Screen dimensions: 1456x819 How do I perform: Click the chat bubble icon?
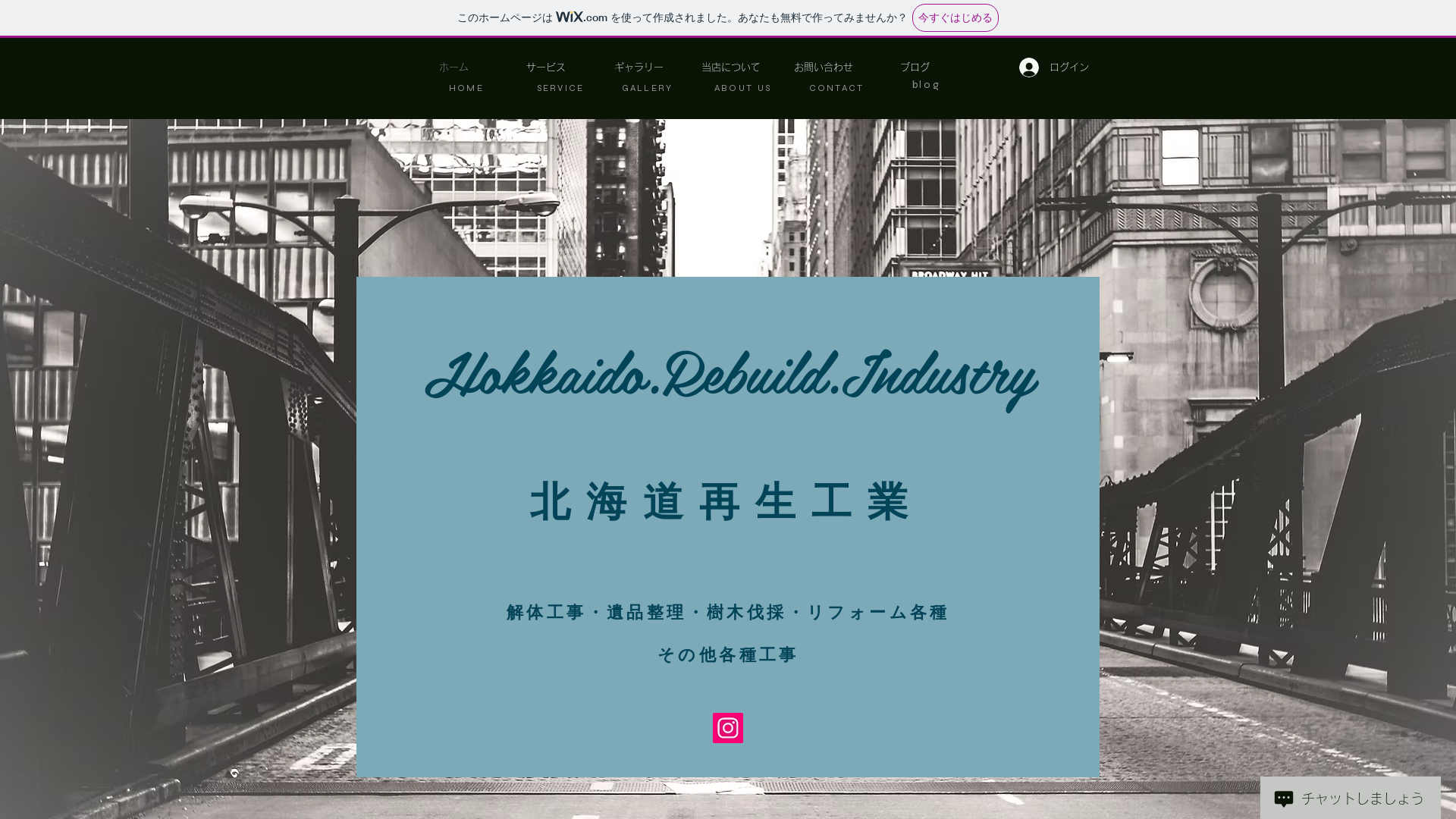[x=1283, y=799]
